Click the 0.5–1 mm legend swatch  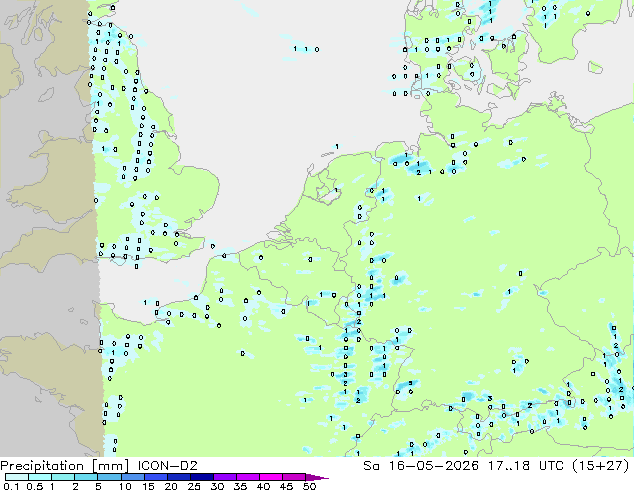40,477
